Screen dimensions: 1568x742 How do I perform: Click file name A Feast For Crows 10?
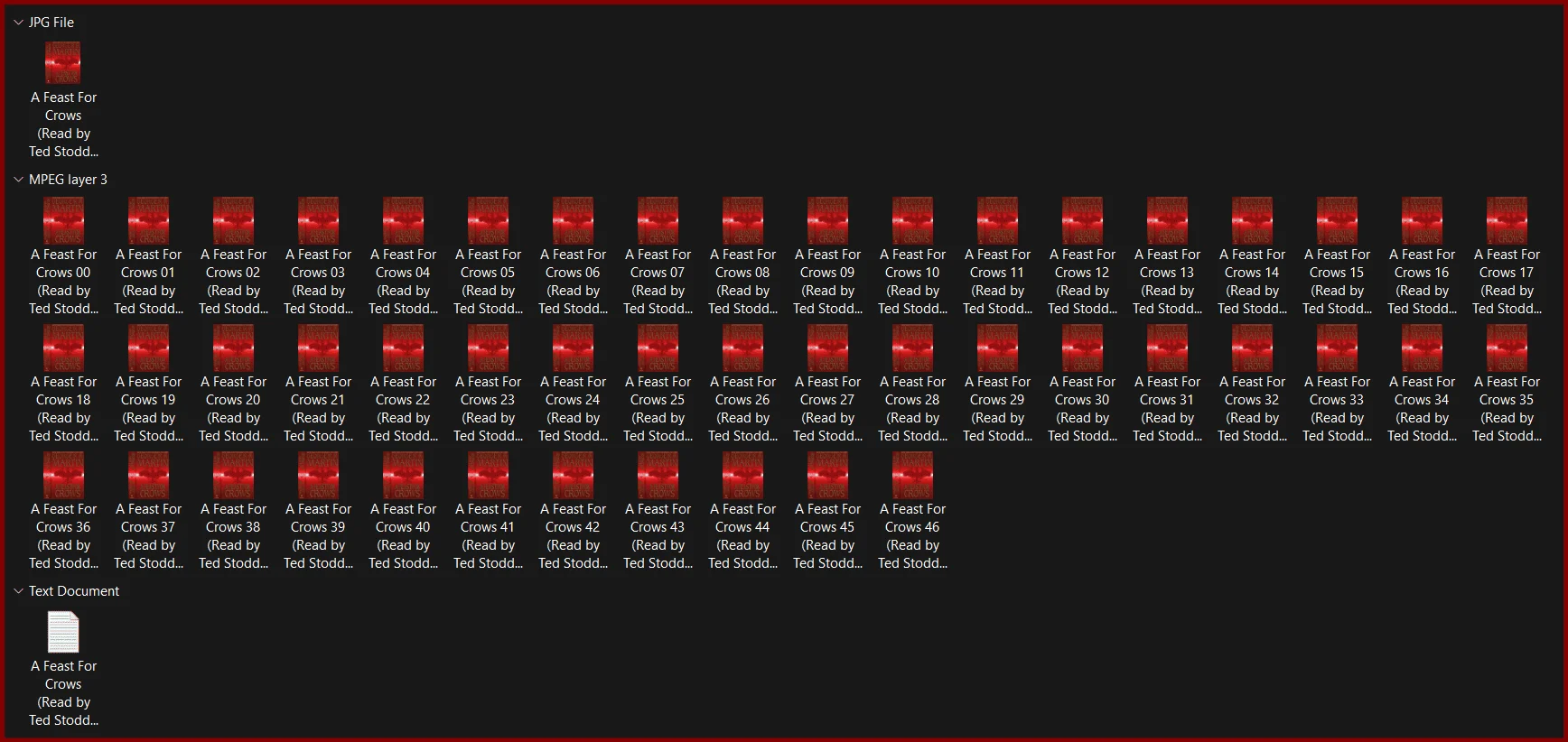(912, 282)
